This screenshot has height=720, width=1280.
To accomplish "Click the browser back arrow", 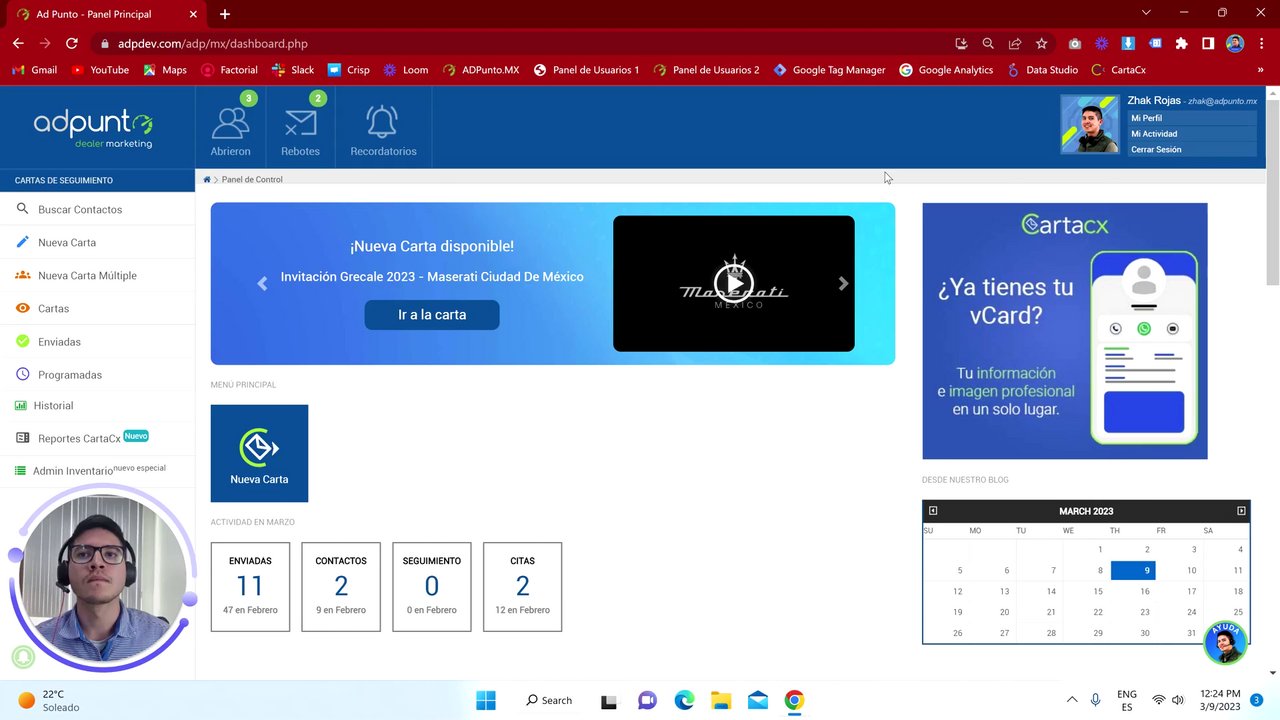I will [x=18, y=44].
